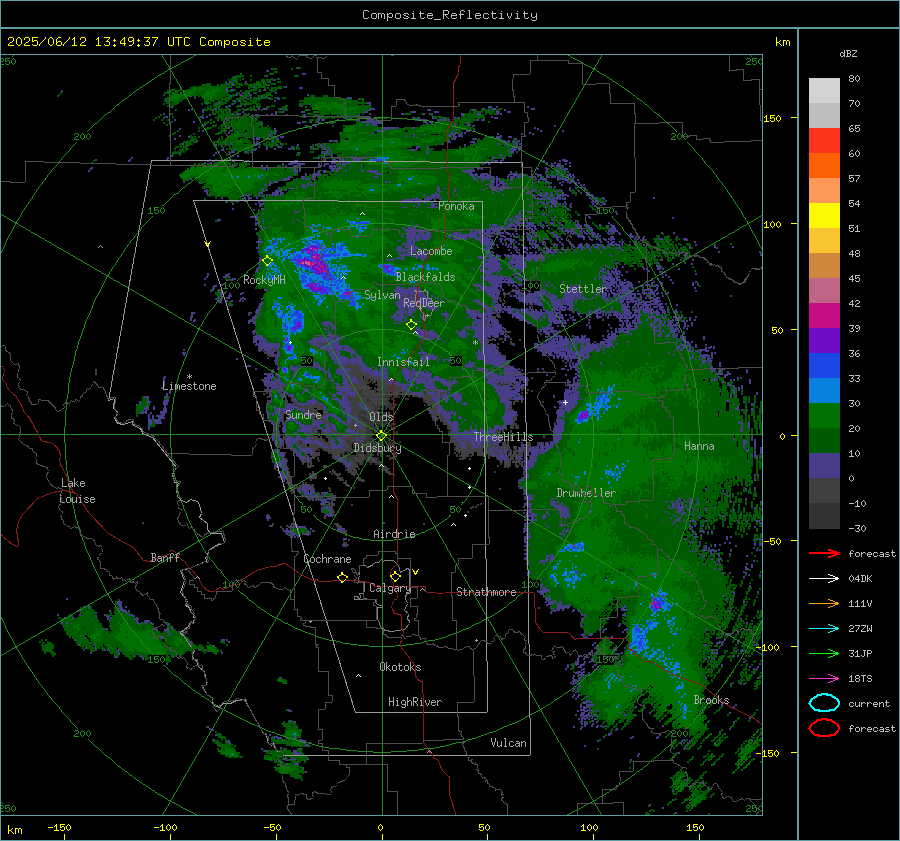900x841 pixels.
Task: Click the slate-purple 0-10 dBZ swatch
Action: tap(824, 466)
